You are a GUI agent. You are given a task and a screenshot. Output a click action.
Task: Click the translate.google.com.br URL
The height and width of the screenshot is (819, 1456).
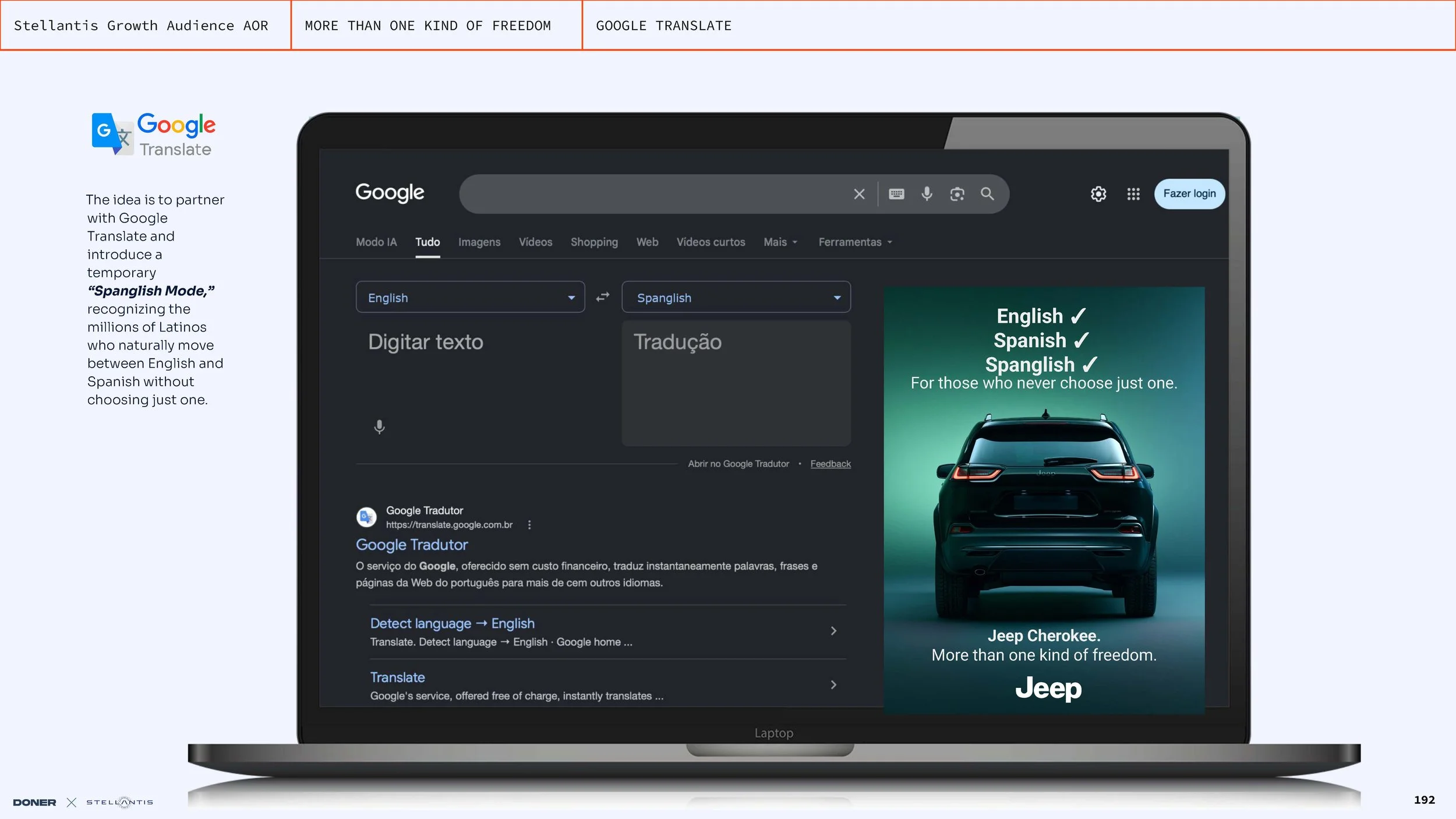point(449,525)
